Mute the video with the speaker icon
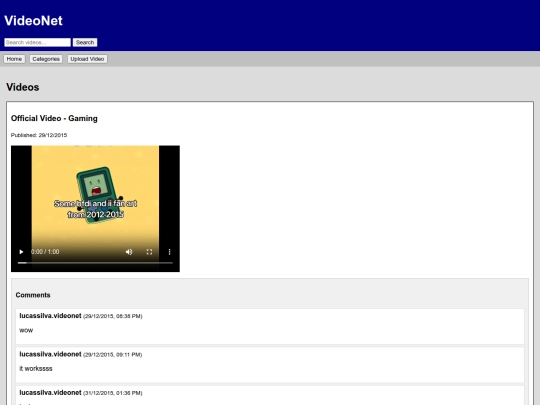Screen dimensions: 540x405 pyautogui.click(x=129, y=252)
